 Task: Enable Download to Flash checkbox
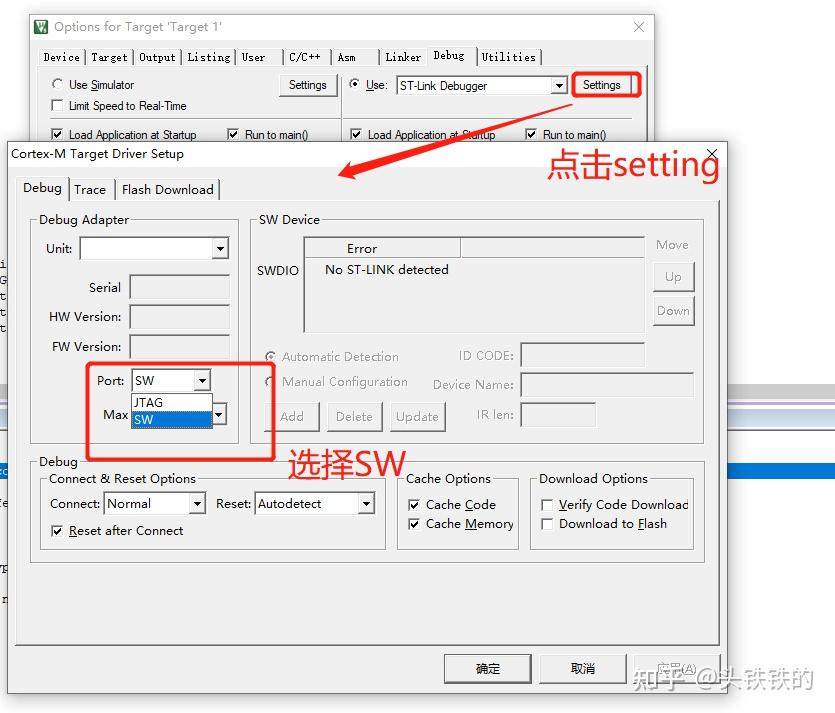[546, 524]
